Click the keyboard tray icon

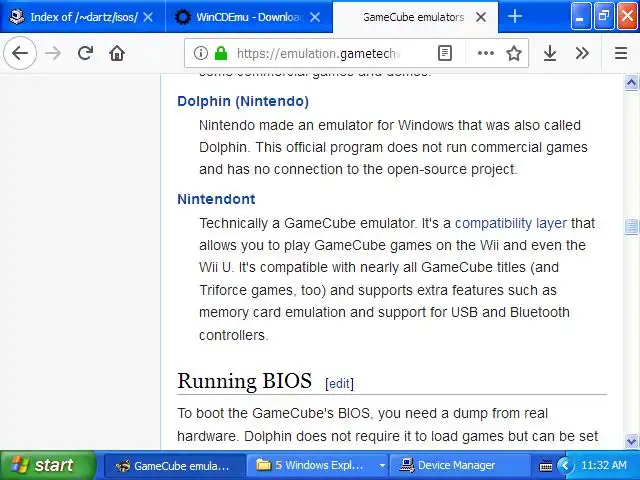545,465
